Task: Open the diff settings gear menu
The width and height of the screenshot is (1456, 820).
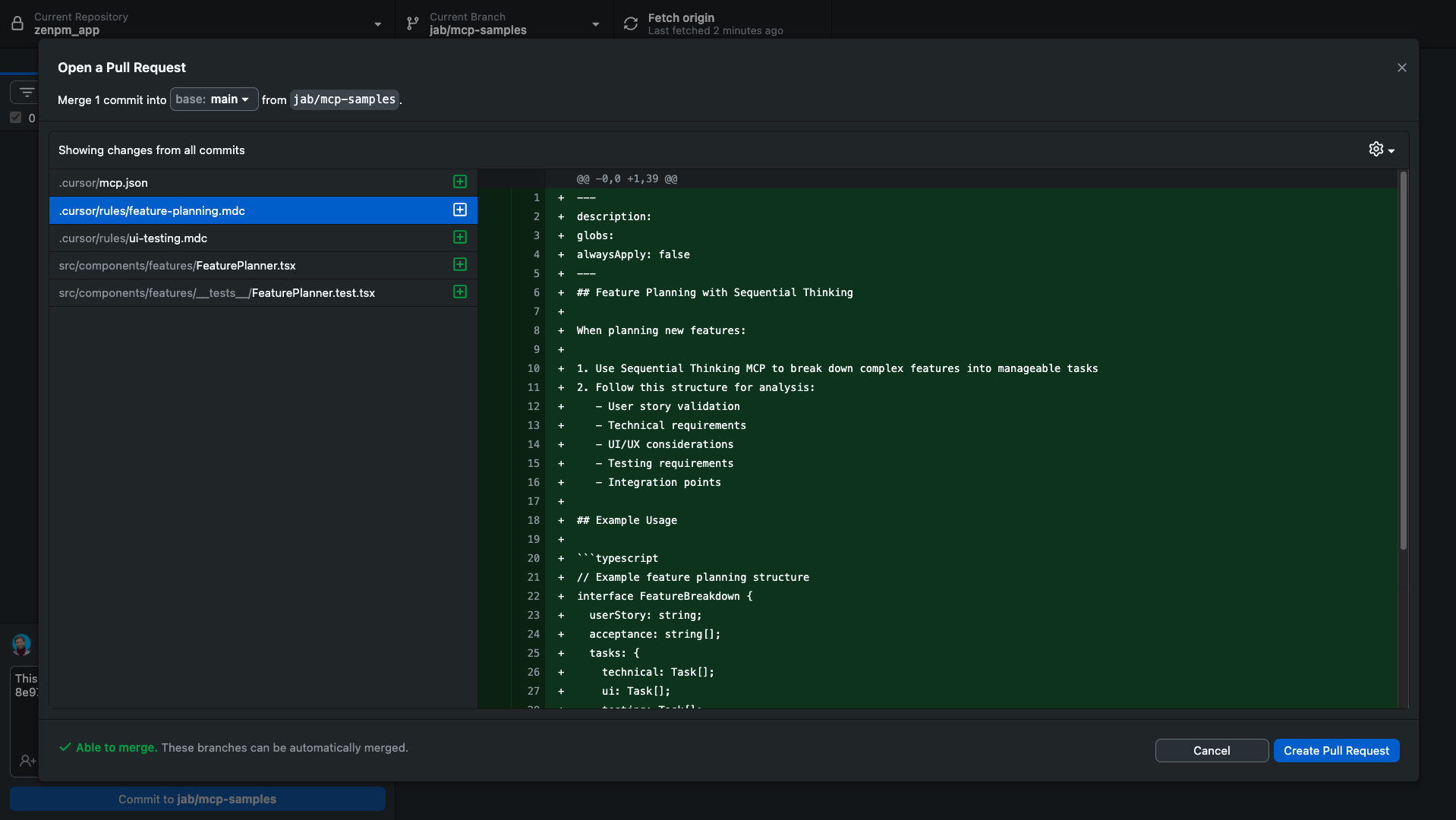Action: [1382, 150]
